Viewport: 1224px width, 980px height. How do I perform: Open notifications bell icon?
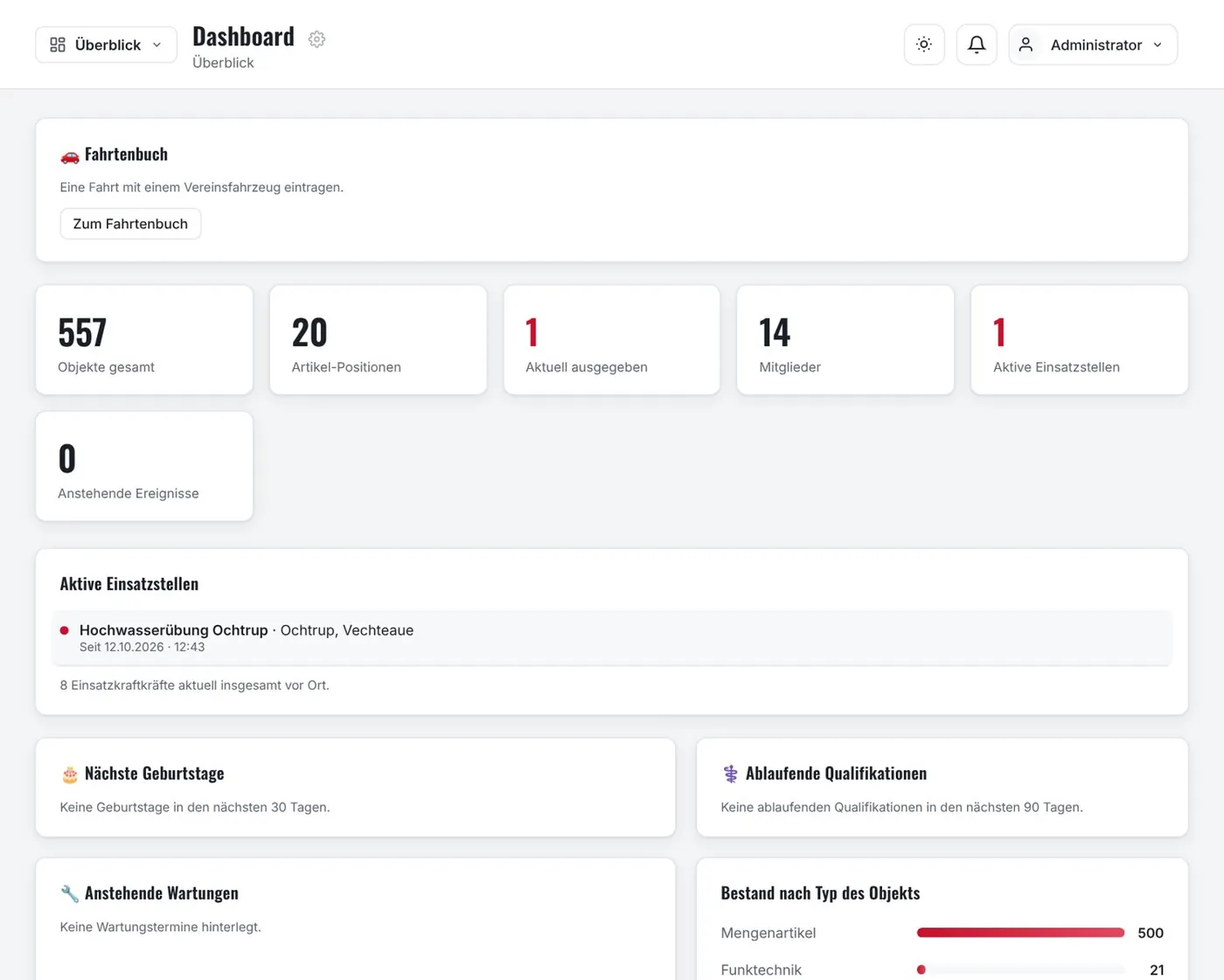(x=977, y=45)
